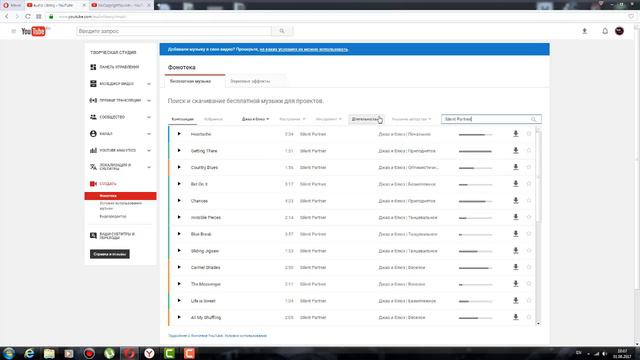Open the footer link below the track list
This screenshot has width=640, height=360.
(217, 336)
